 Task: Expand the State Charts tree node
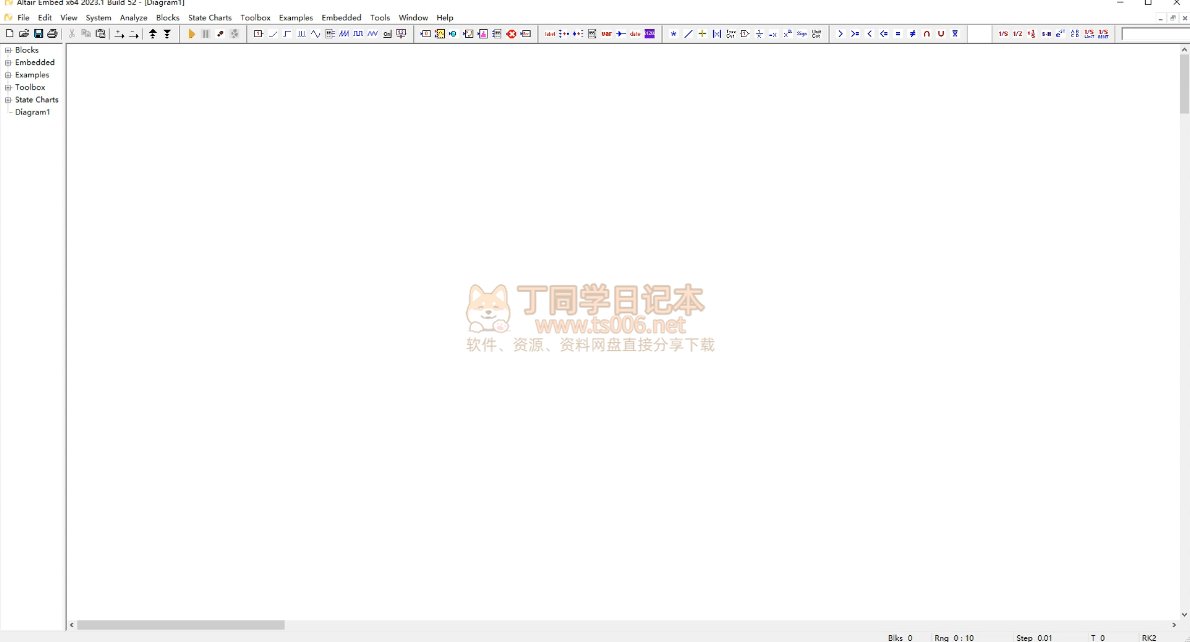coord(8,100)
